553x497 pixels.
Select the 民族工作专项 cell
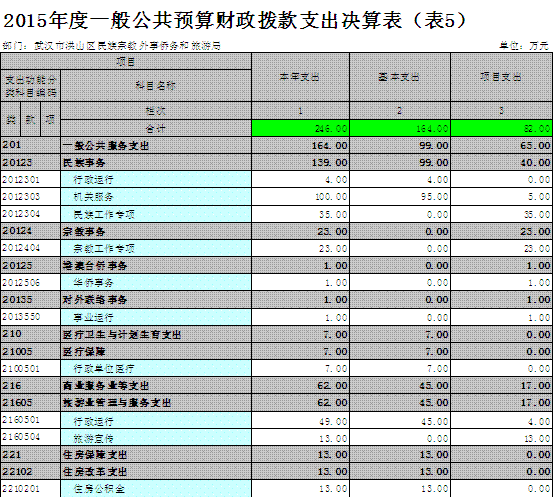(x=156, y=214)
